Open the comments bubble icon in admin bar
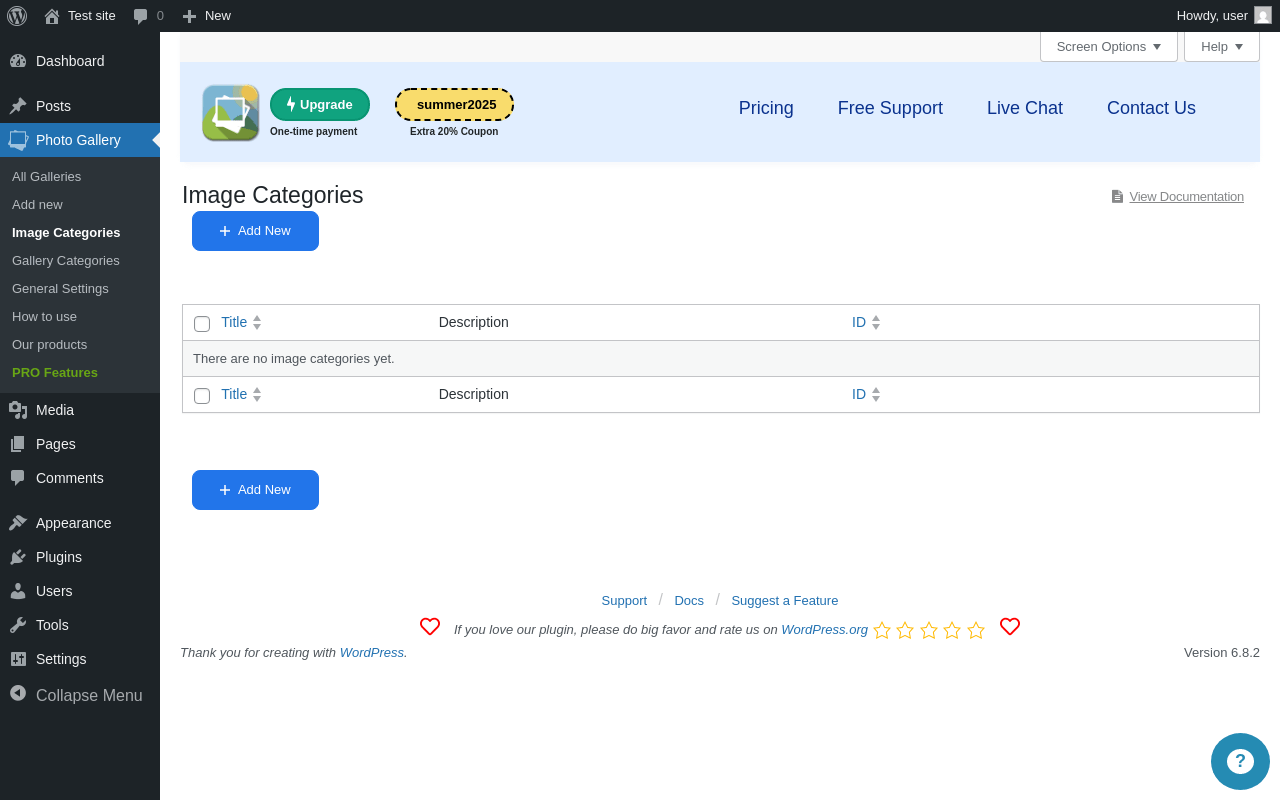 [x=140, y=16]
